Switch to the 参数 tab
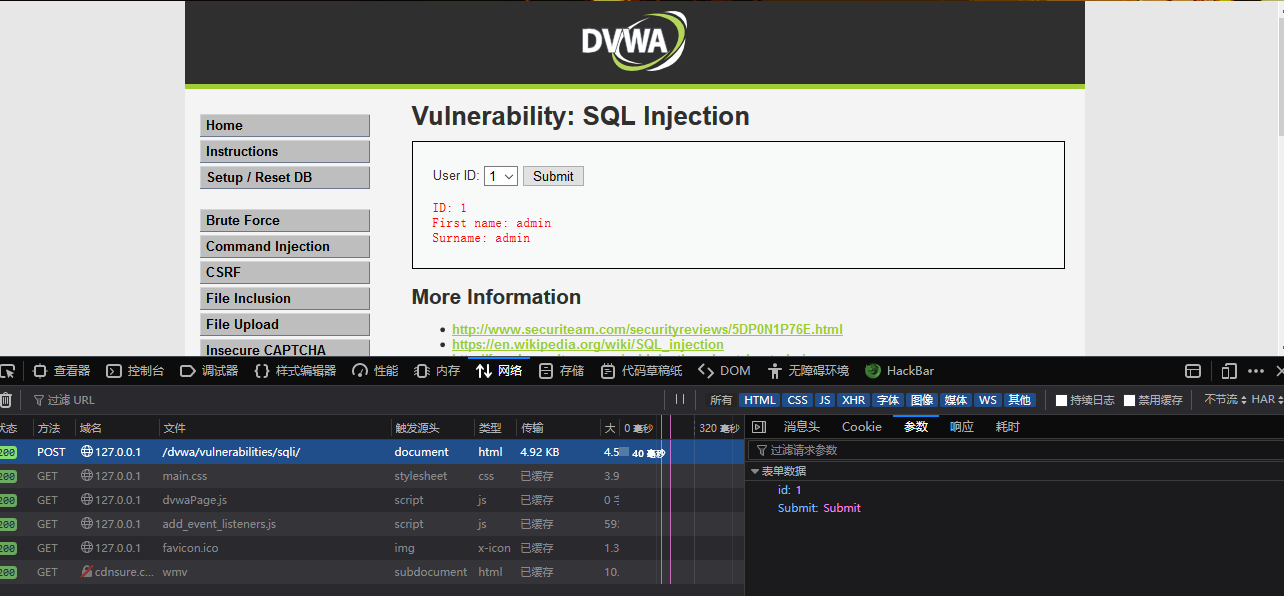1284x596 pixels. click(916, 427)
